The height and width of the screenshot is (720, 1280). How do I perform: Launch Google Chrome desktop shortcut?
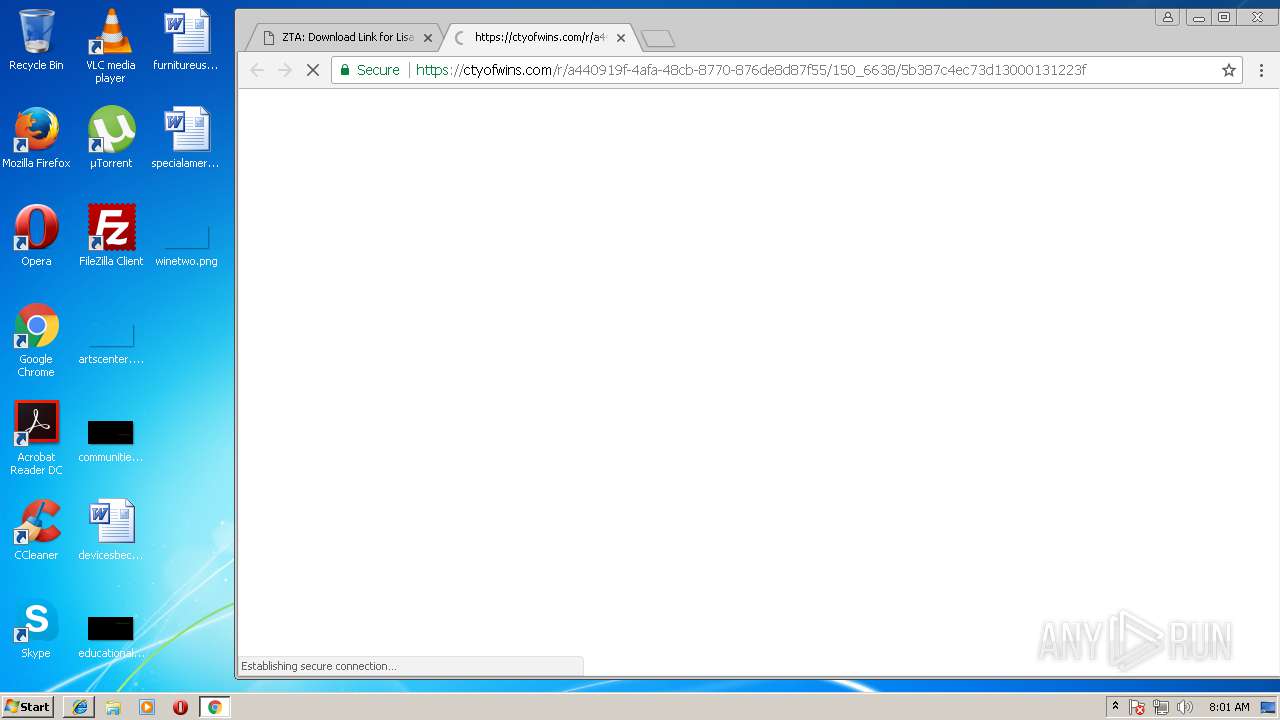(36, 341)
